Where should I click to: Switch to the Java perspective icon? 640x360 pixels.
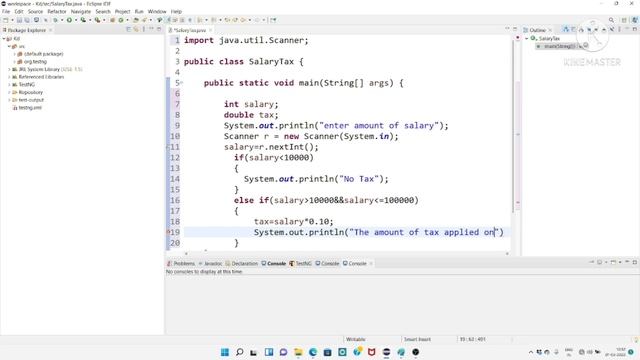point(635,20)
